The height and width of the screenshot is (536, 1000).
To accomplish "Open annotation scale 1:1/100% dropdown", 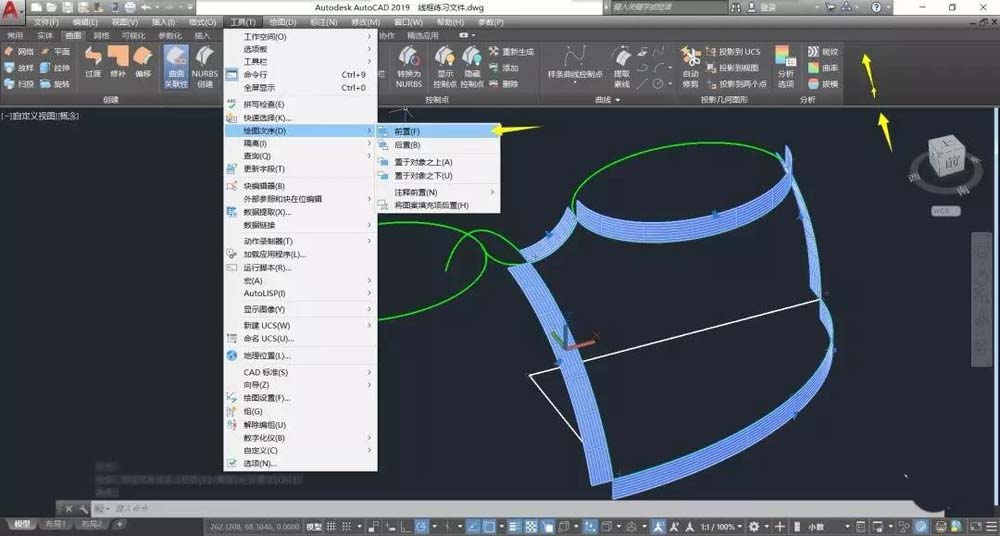I will point(719,526).
